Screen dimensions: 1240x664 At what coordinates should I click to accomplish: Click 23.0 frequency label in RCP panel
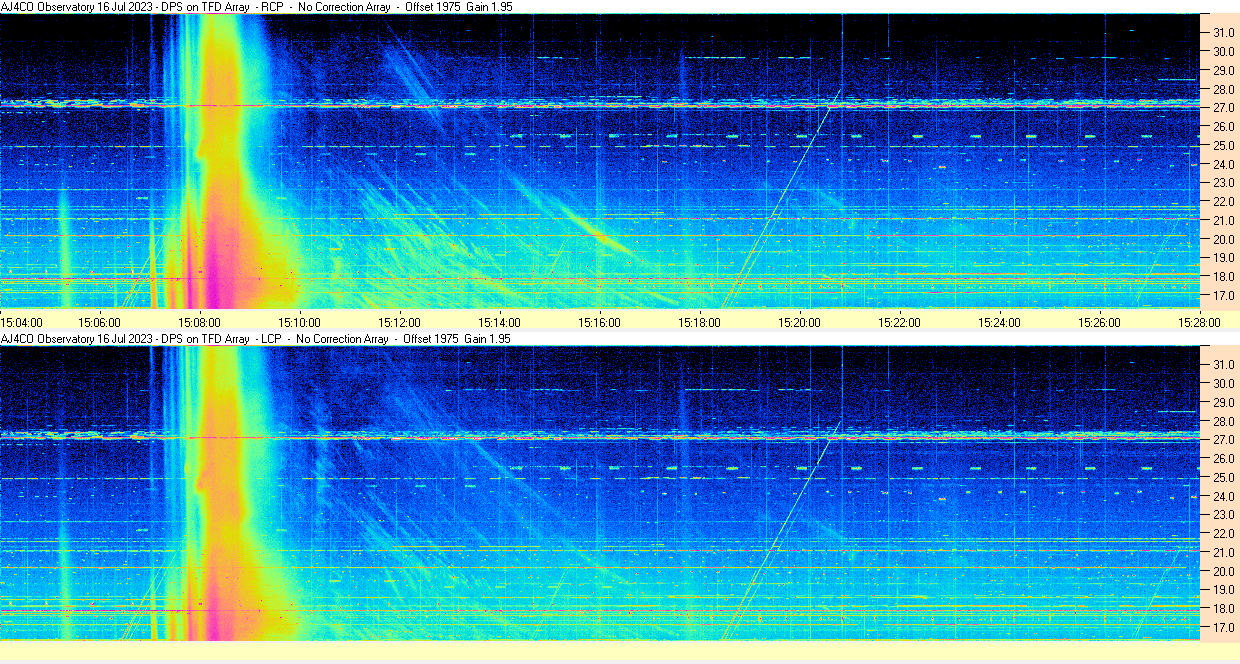(x=1224, y=183)
